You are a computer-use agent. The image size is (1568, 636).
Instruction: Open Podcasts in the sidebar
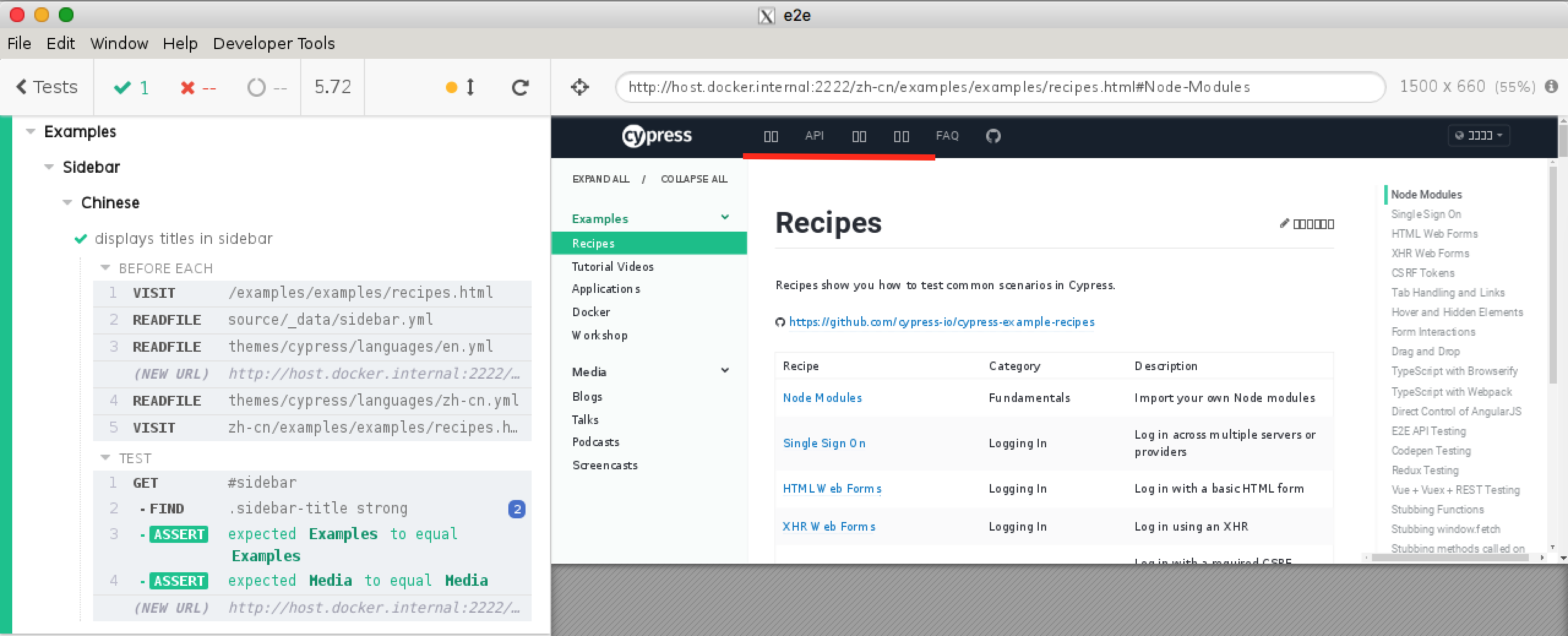(595, 442)
